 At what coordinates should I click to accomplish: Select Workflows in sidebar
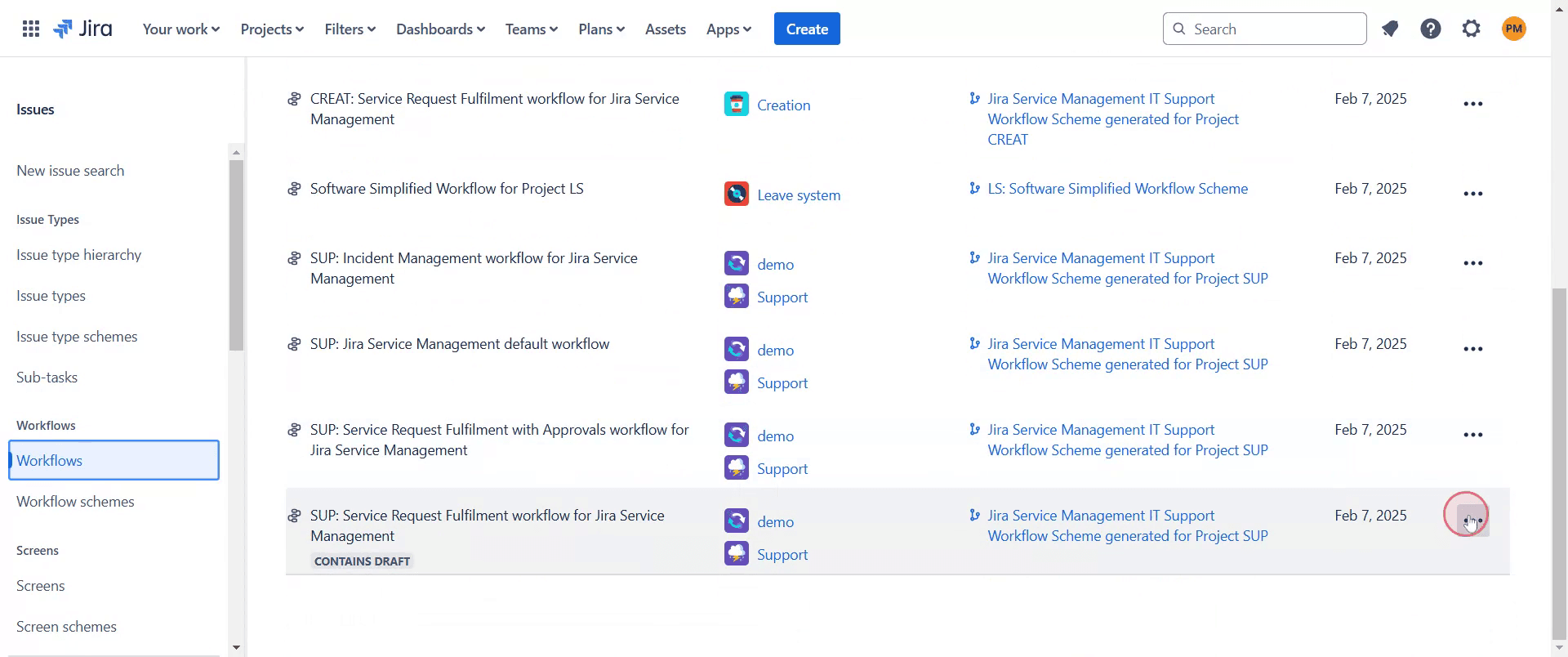click(114, 460)
